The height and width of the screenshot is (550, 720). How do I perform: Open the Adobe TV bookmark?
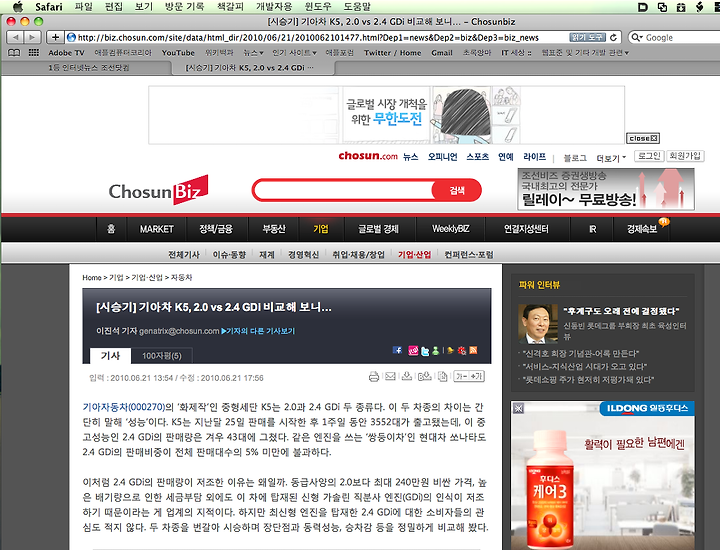point(67,53)
